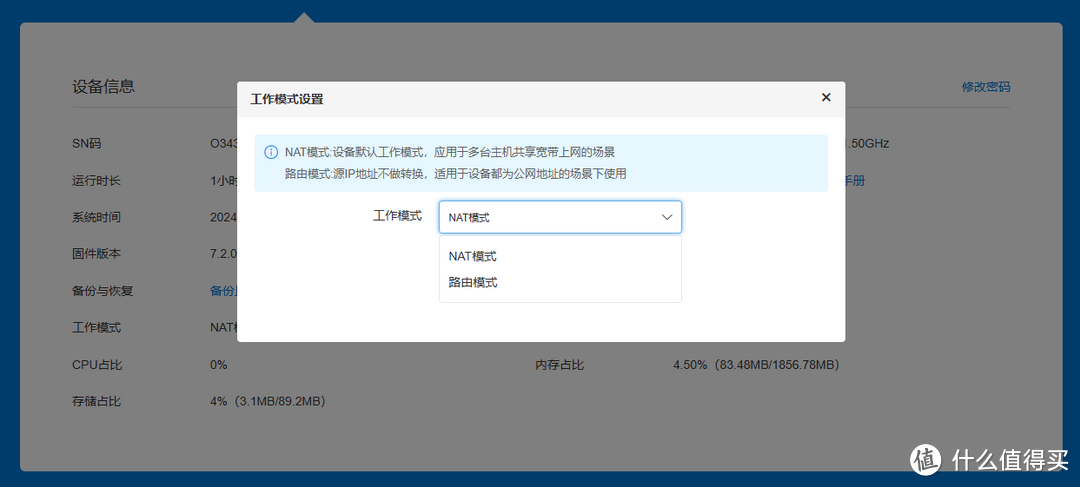Click the memory value 4.50% (83.48MB/1856.78MB)

[x=756, y=364]
